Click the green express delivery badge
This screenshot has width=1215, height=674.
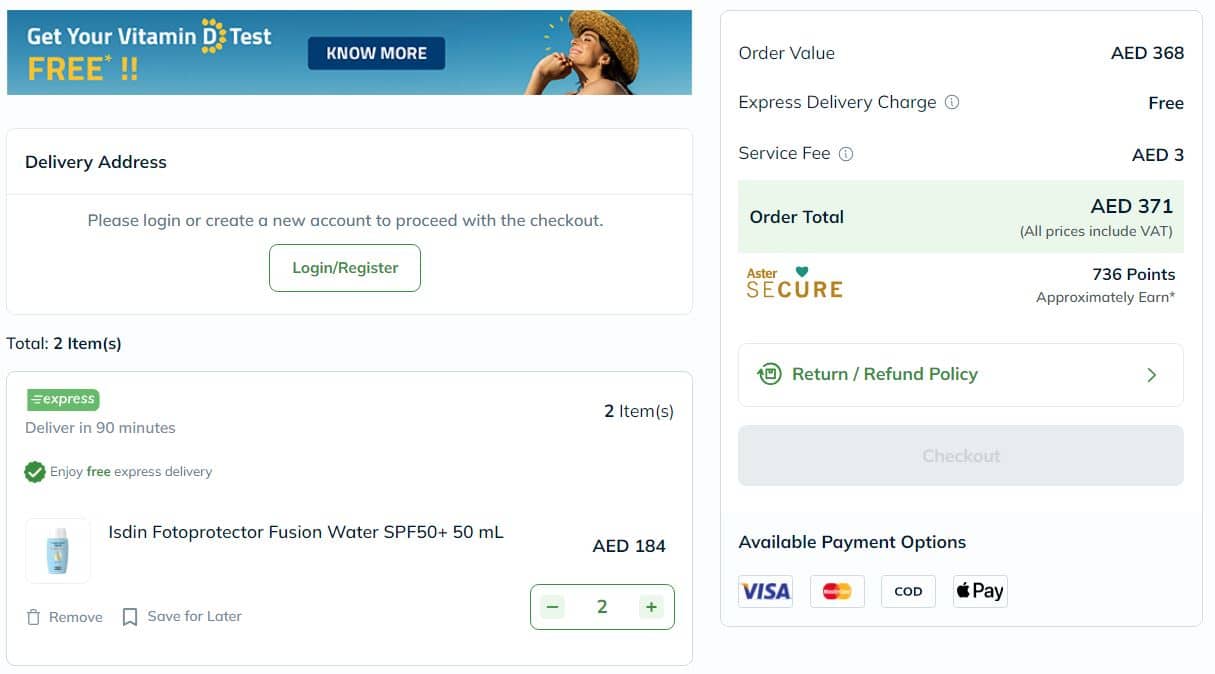62,399
